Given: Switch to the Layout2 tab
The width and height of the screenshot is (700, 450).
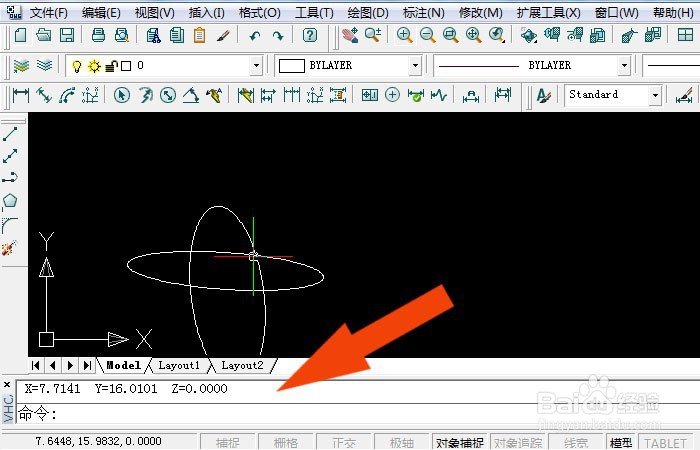Looking at the screenshot, I should click(242, 366).
